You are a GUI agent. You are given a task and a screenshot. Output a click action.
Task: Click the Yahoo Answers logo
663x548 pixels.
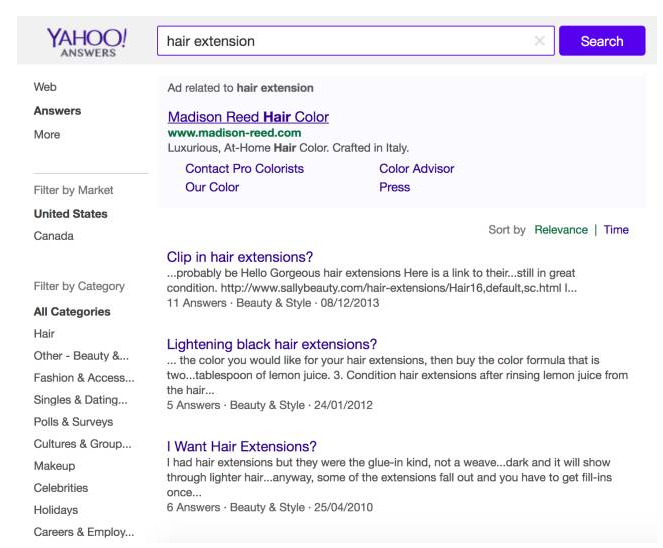click(86, 42)
